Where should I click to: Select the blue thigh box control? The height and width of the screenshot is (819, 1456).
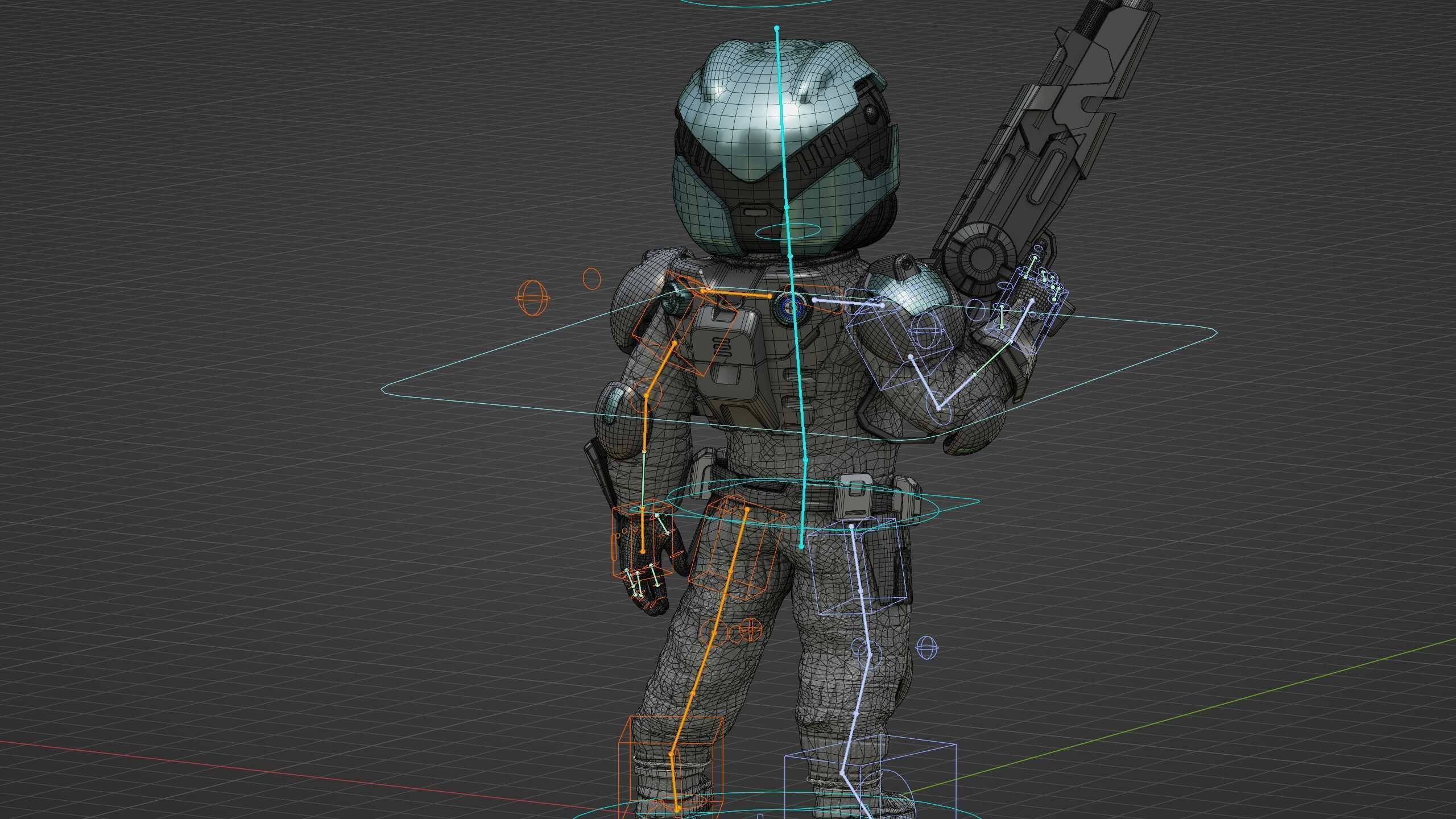tap(858, 566)
